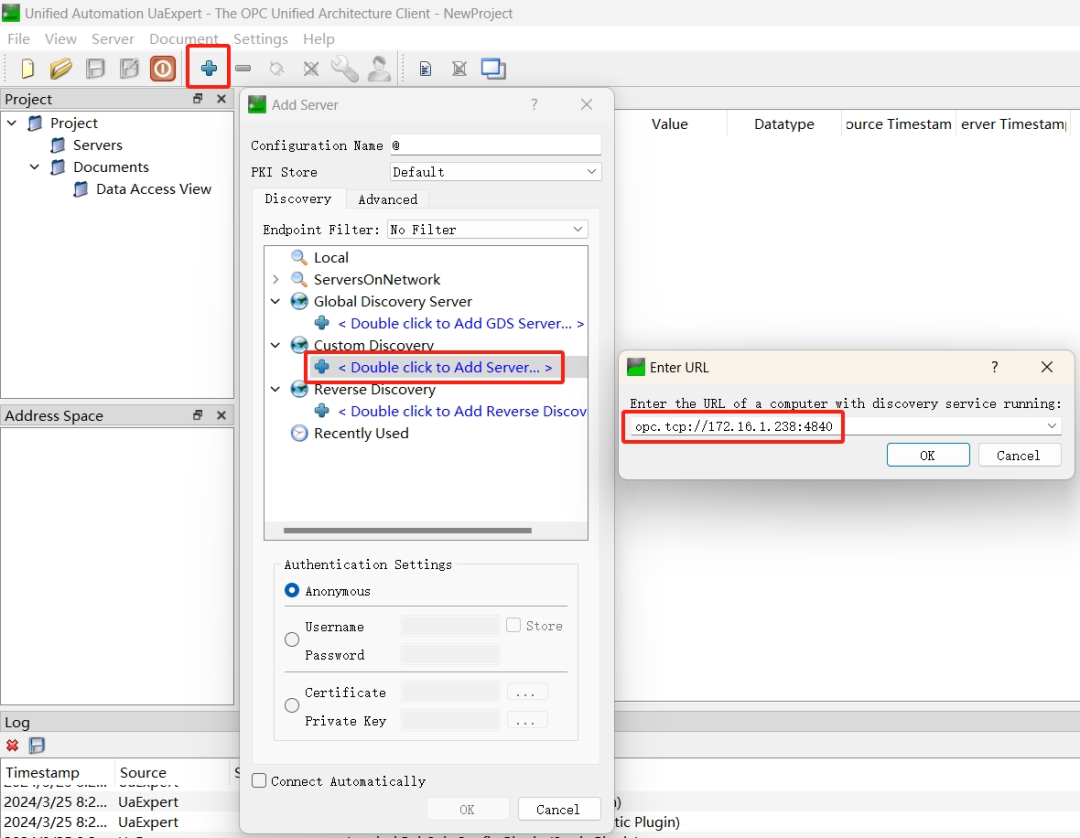The width and height of the screenshot is (1080, 838).
Task: Create a new project document icon
Action: click(27, 69)
